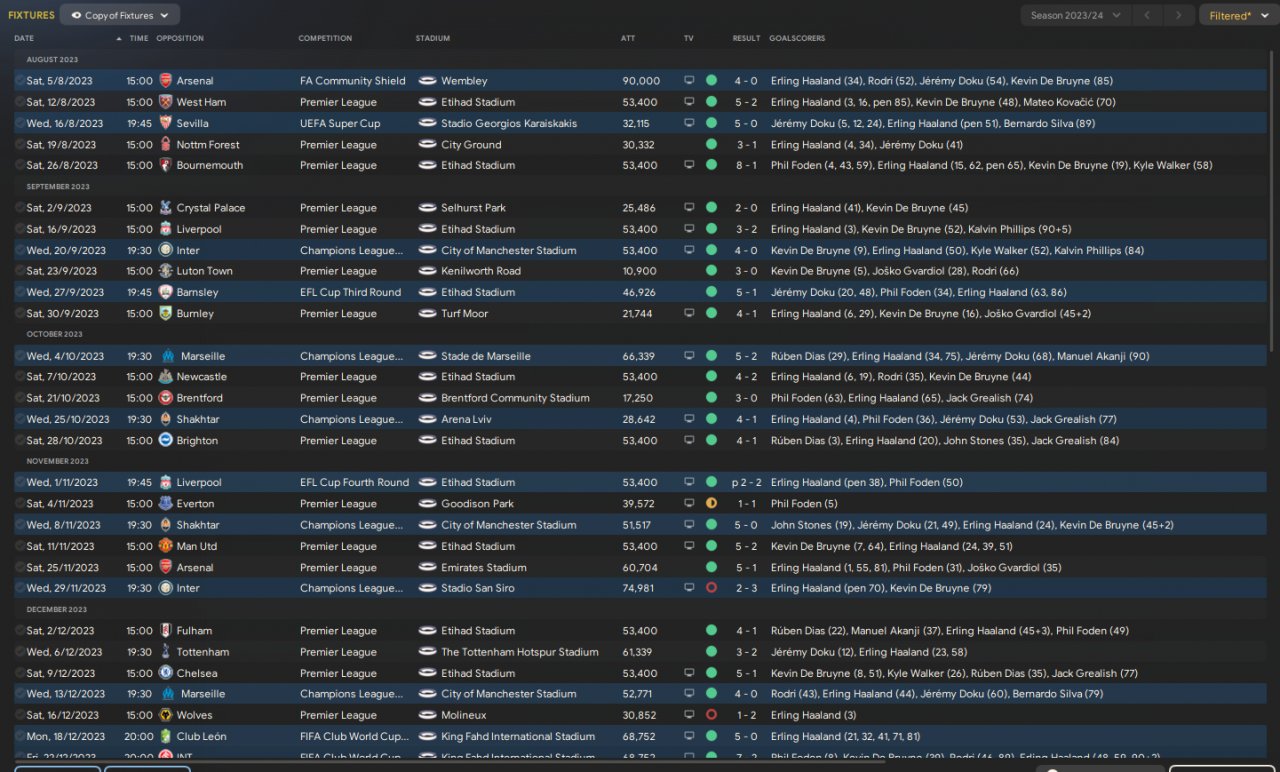Click the Chelsea club badge
Viewport: 1280px width, 772px height.
coord(166,674)
